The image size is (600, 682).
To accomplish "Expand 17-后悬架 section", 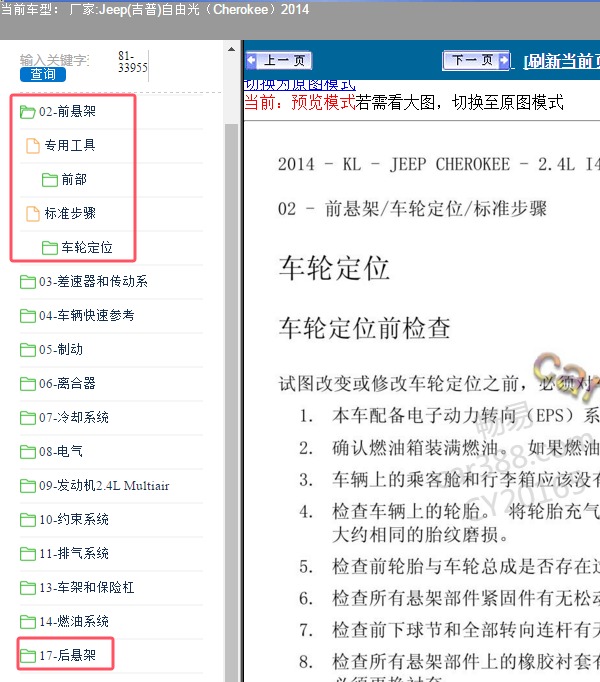I will [x=67, y=655].
